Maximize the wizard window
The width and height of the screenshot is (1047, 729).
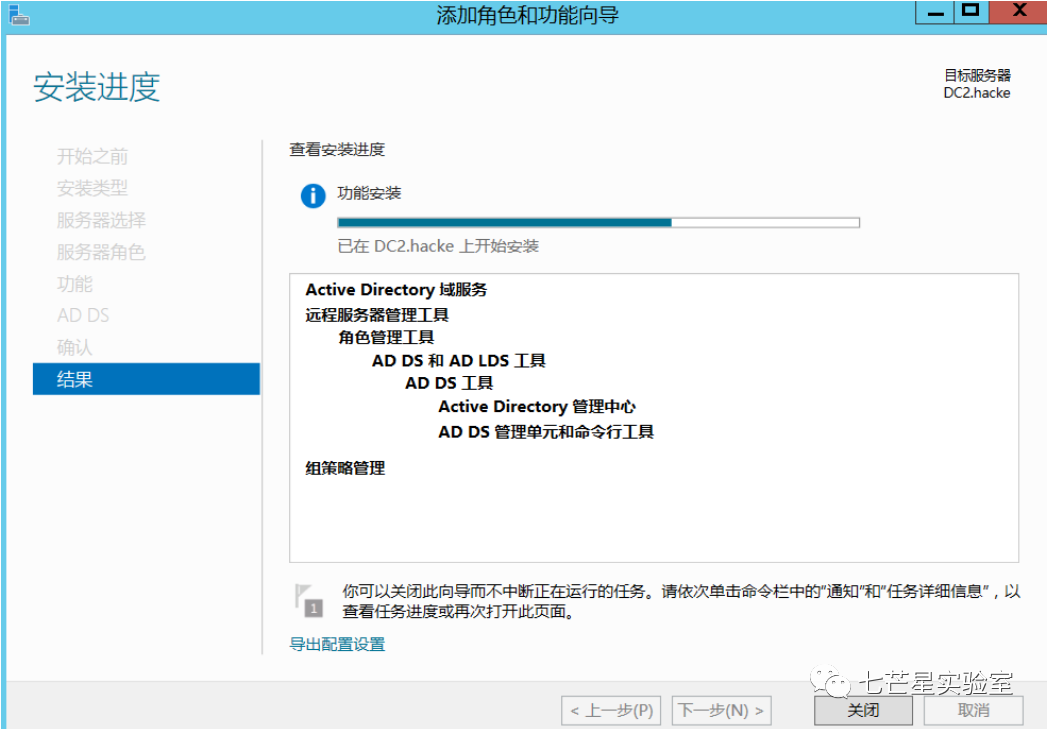[x=971, y=12]
